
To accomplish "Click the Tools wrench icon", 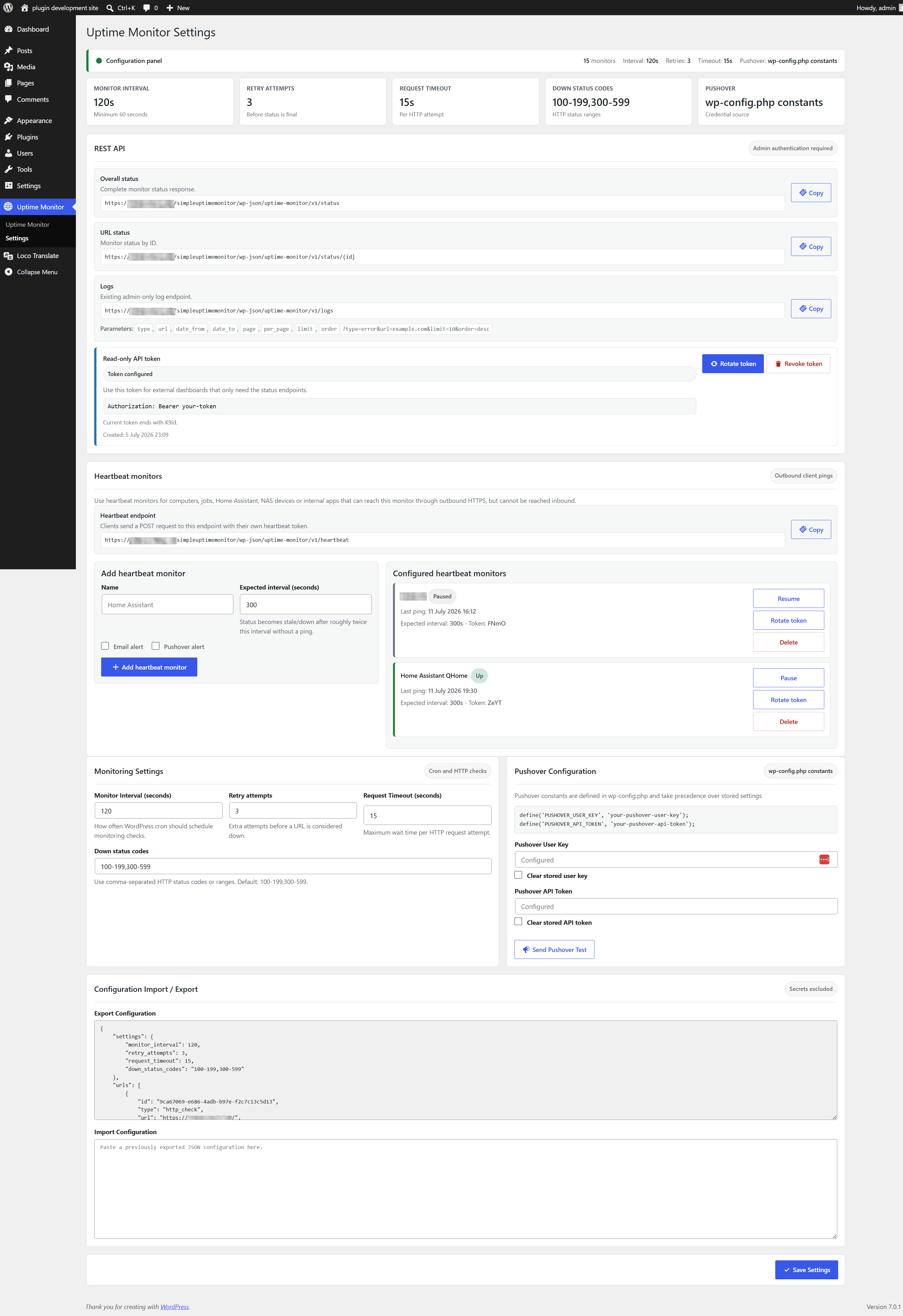I will click(x=9, y=169).
